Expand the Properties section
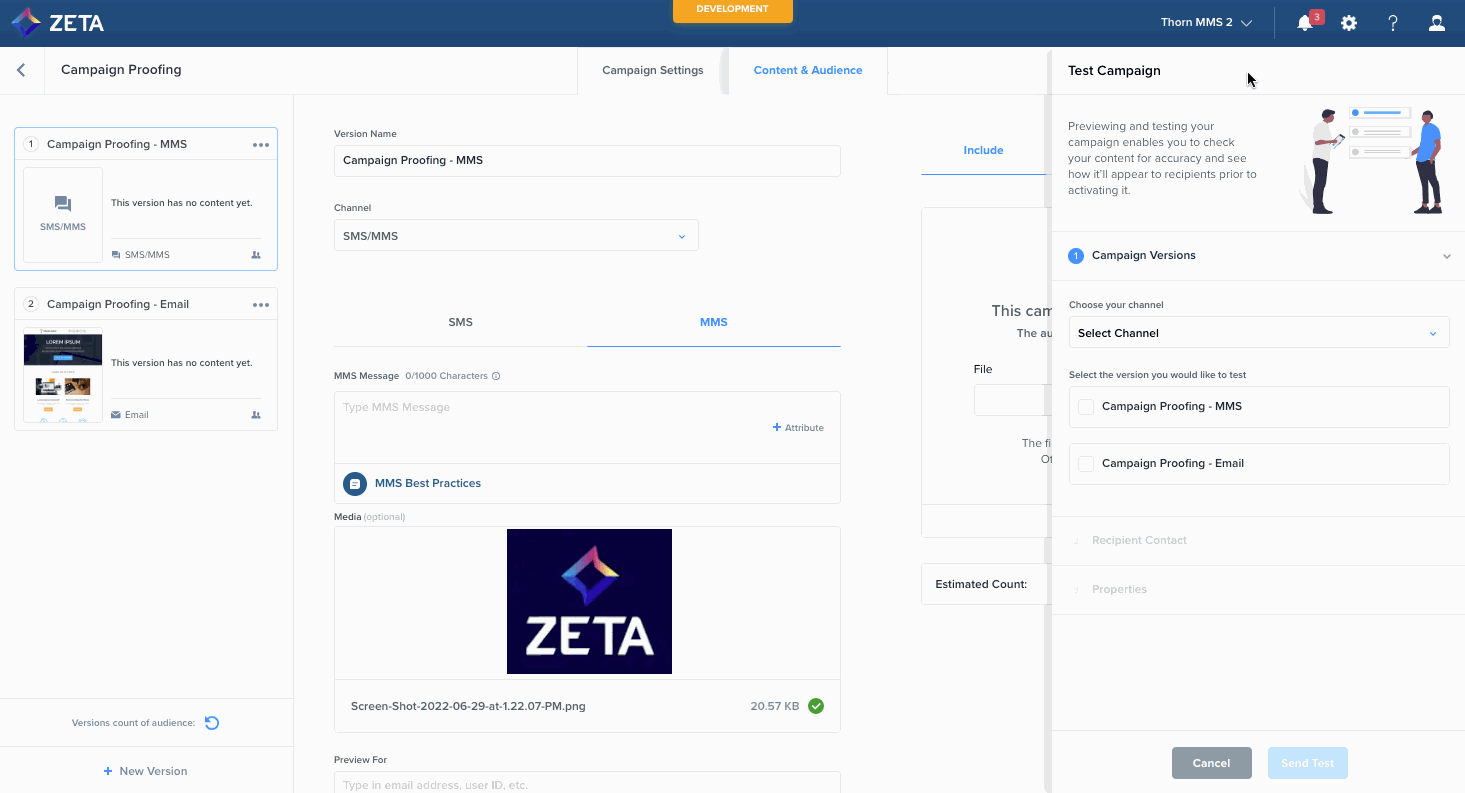The width and height of the screenshot is (1465, 793). tap(1119, 589)
